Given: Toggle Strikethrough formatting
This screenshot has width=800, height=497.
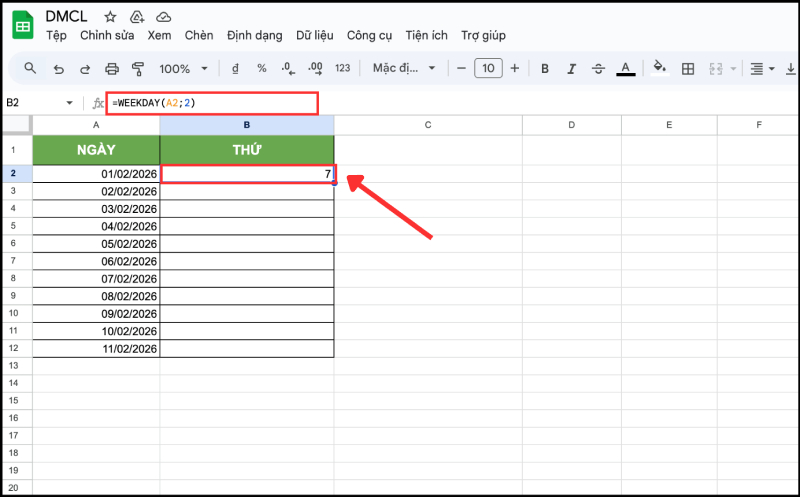Looking at the screenshot, I should coord(598,69).
